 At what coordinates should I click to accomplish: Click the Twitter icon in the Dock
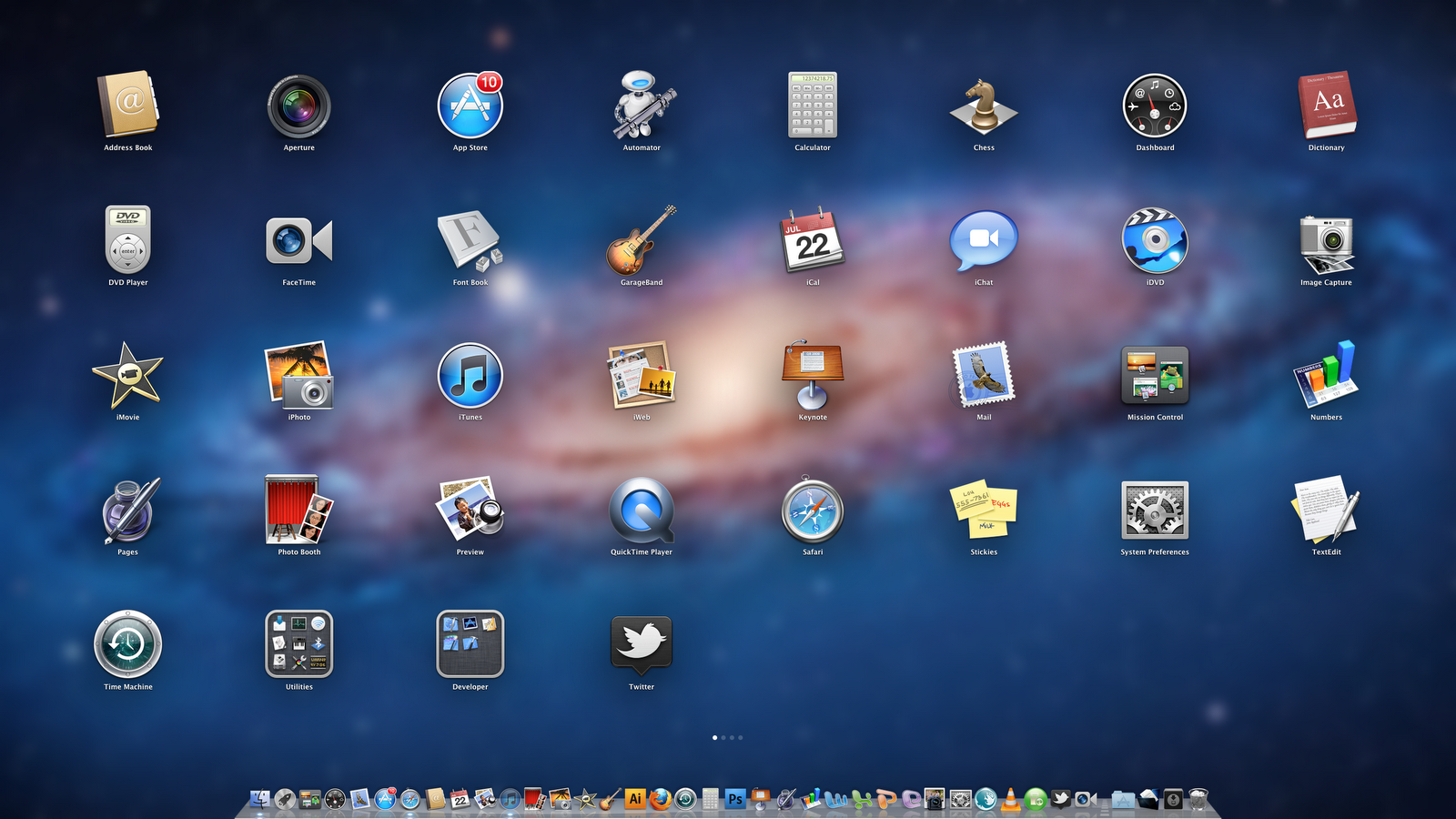click(x=1060, y=798)
